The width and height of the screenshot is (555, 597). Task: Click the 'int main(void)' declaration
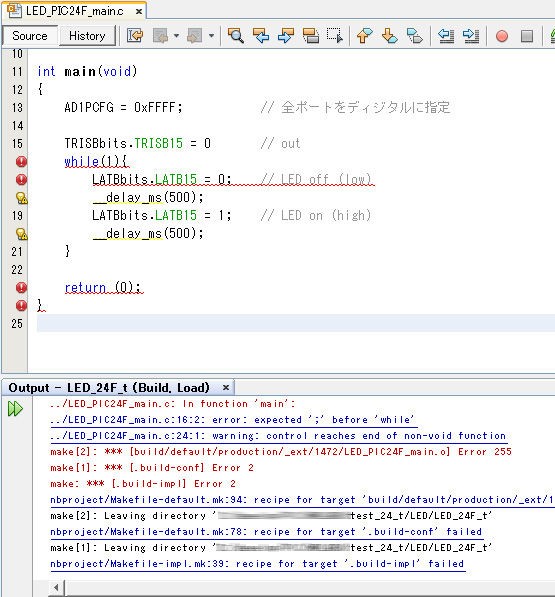click(87, 72)
